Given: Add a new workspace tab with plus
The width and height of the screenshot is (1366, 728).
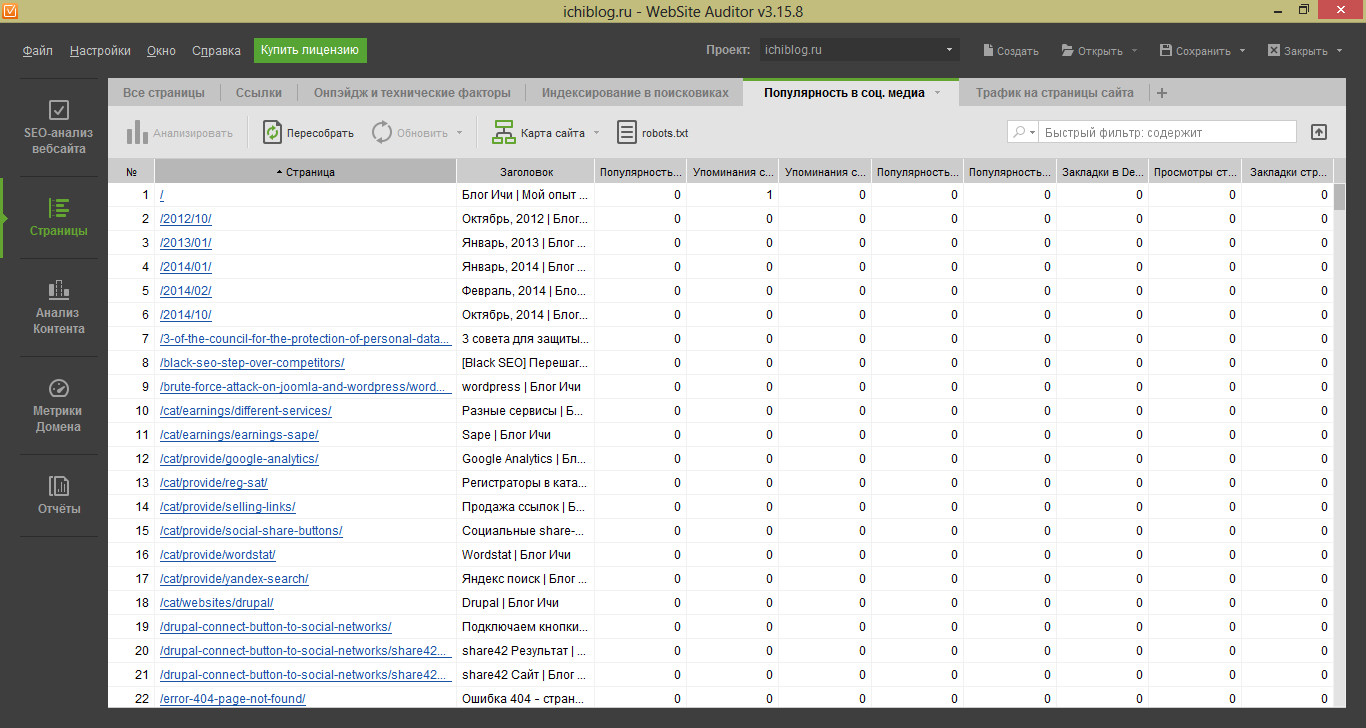Looking at the screenshot, I should coord(1161,93).
